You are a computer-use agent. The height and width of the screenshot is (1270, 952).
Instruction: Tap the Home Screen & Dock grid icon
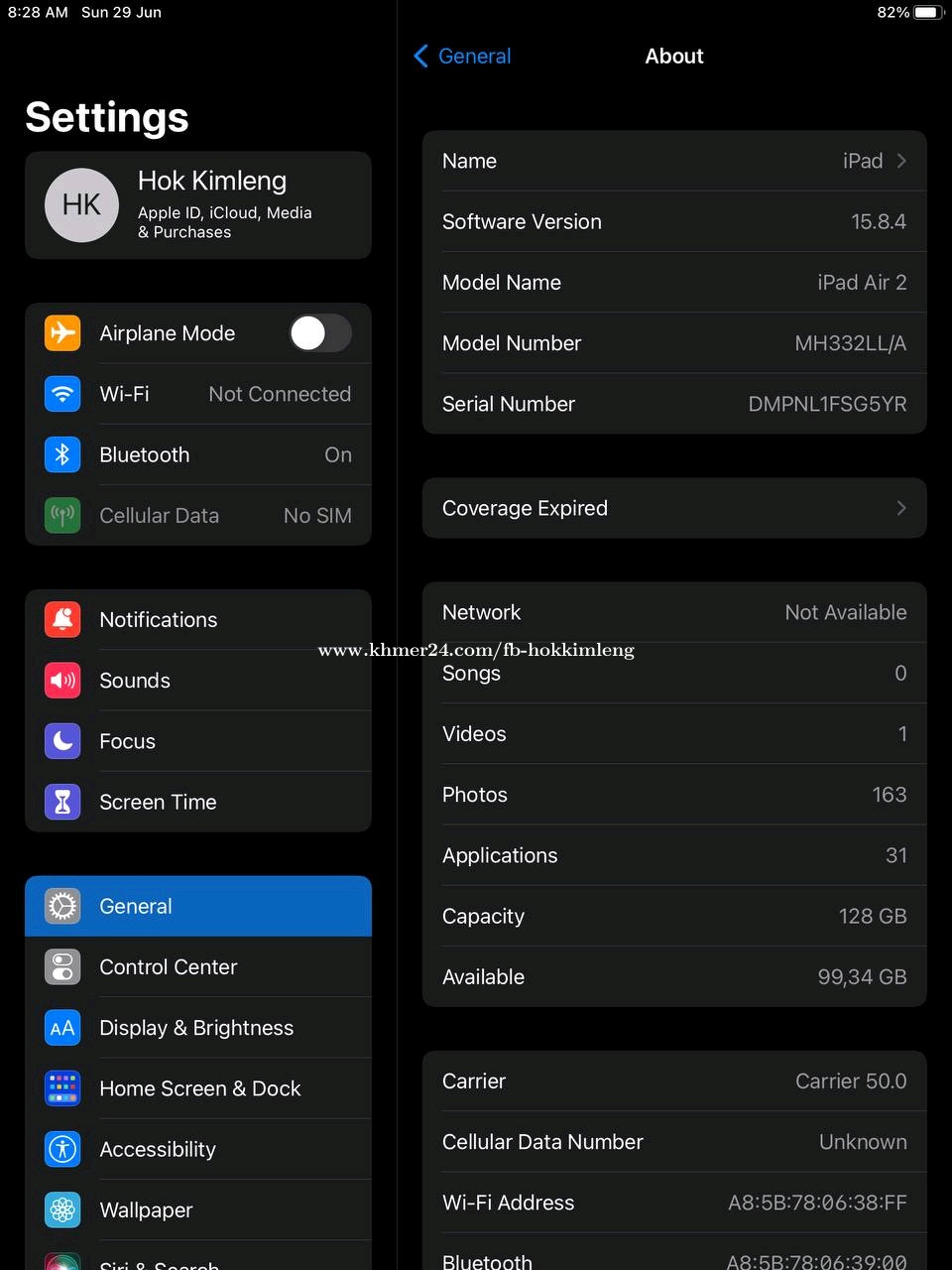(62, 1088)
